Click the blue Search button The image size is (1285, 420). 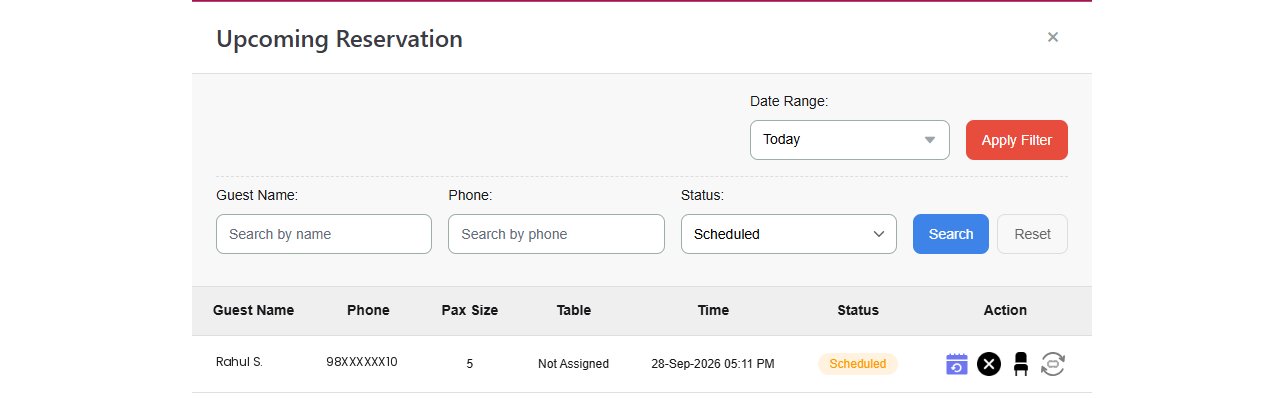point(951,234)
